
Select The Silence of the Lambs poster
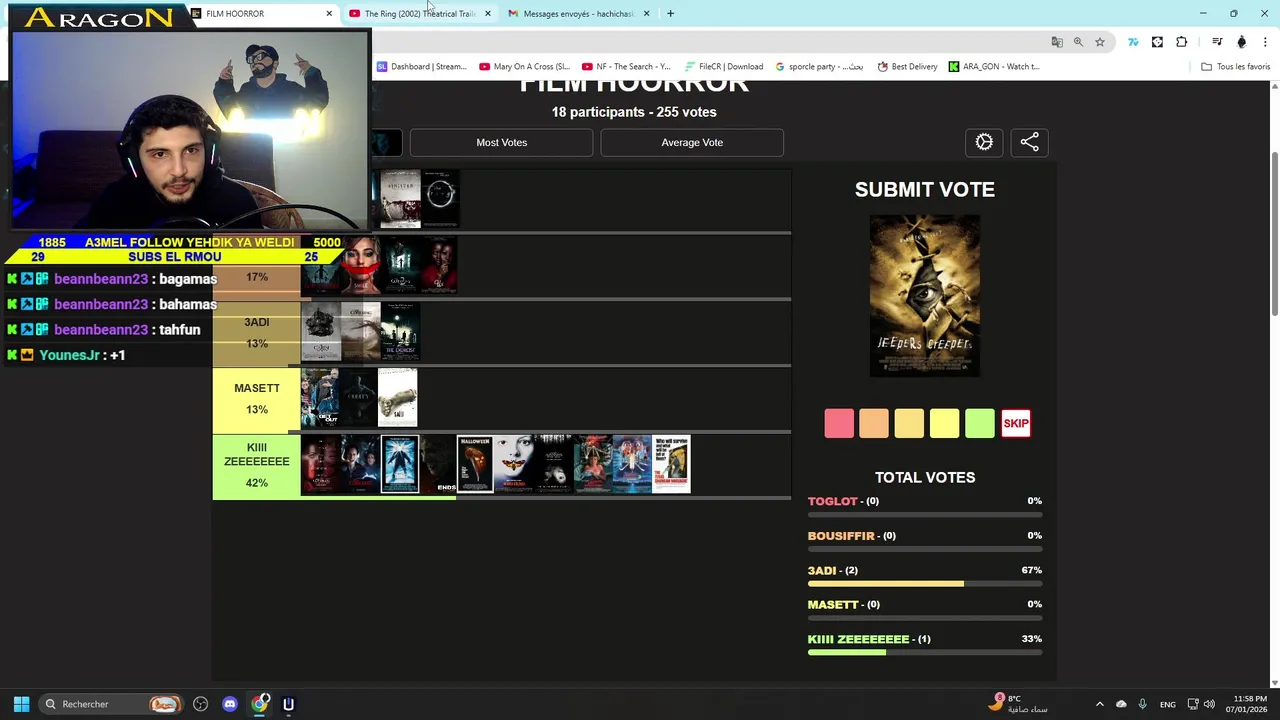click(514, 464)
